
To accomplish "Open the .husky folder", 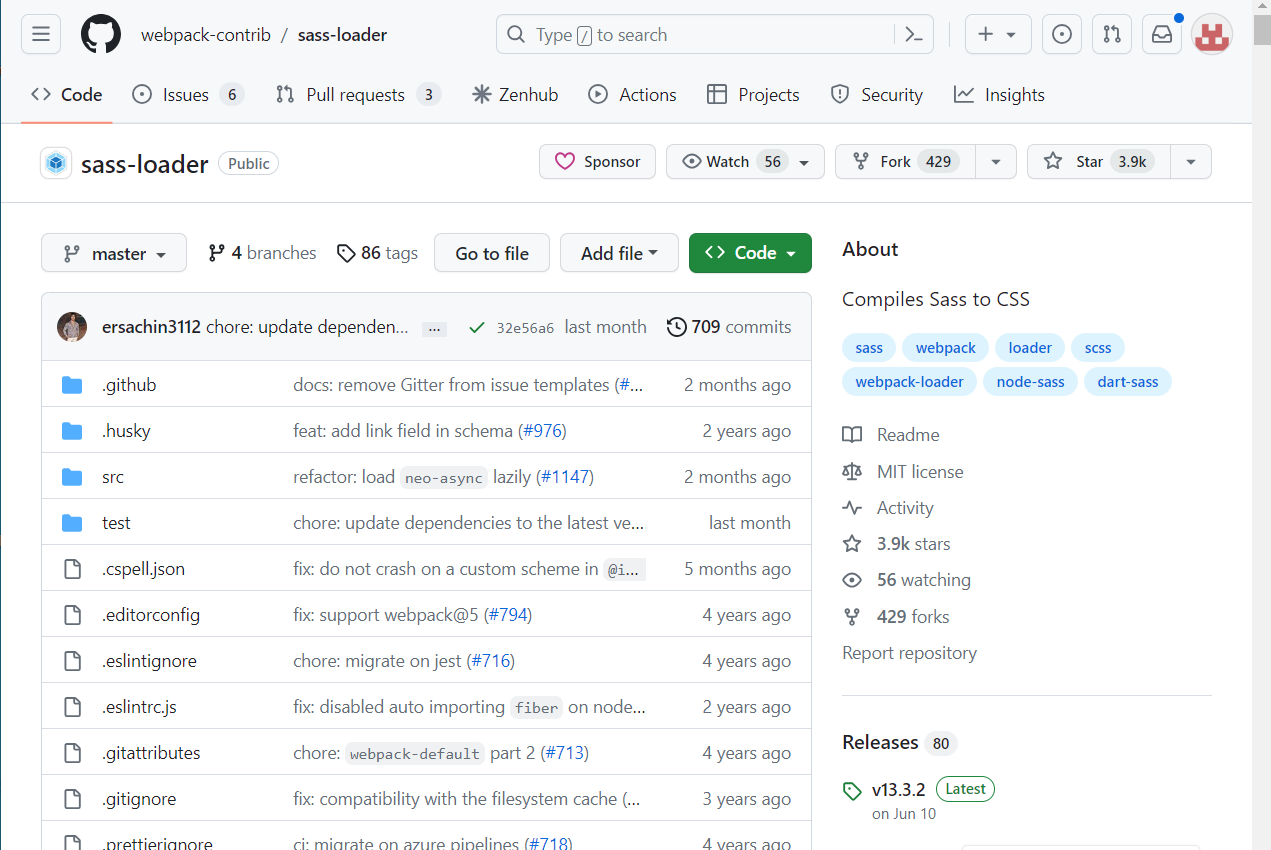I will (x=126, y=431).
